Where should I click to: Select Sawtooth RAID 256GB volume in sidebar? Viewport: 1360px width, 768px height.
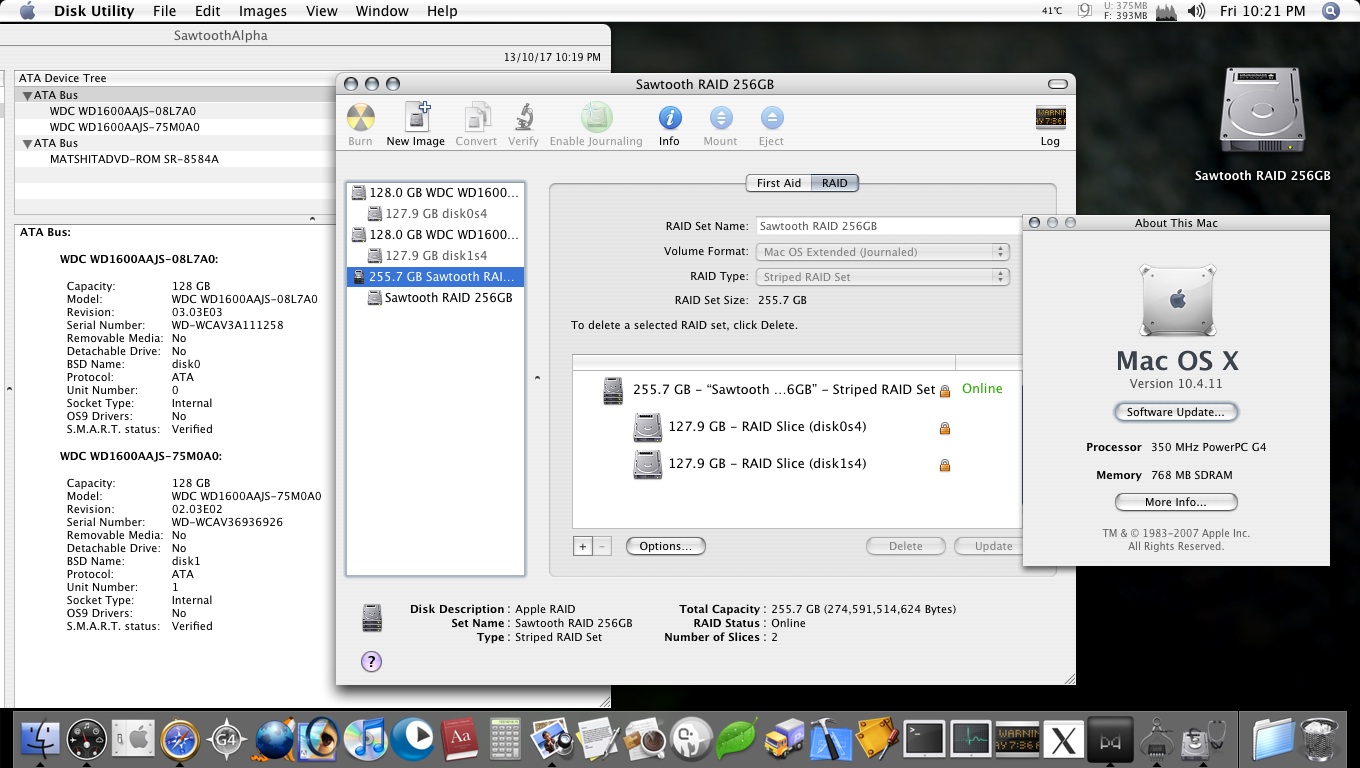click(435, 297)
